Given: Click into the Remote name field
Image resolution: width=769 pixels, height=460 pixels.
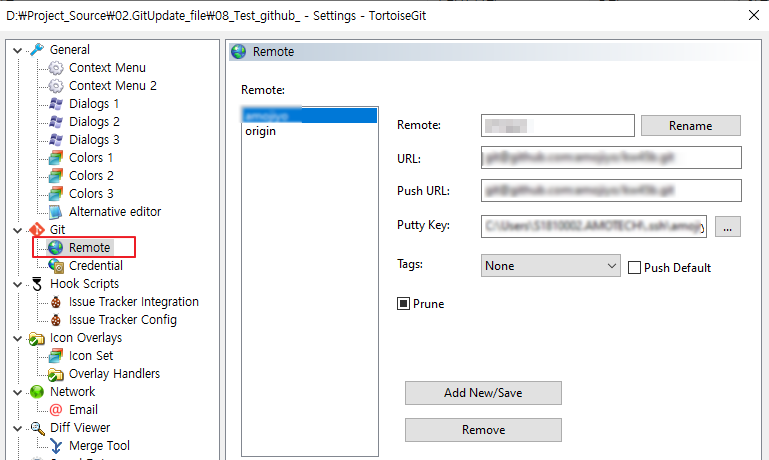Looking at the screenshot, I should pos(557,126).
